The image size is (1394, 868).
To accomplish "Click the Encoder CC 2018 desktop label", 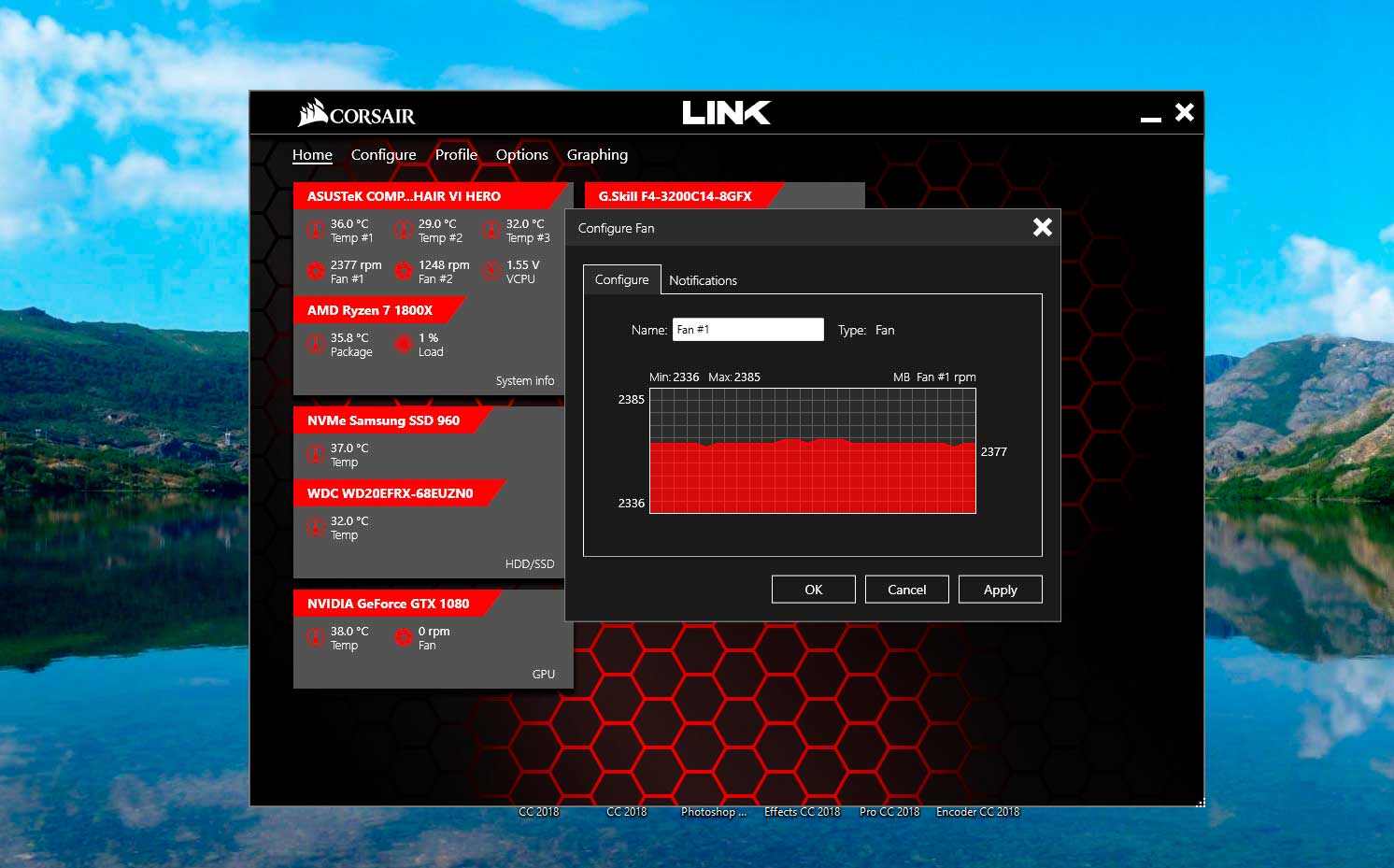I will point(978,812).
